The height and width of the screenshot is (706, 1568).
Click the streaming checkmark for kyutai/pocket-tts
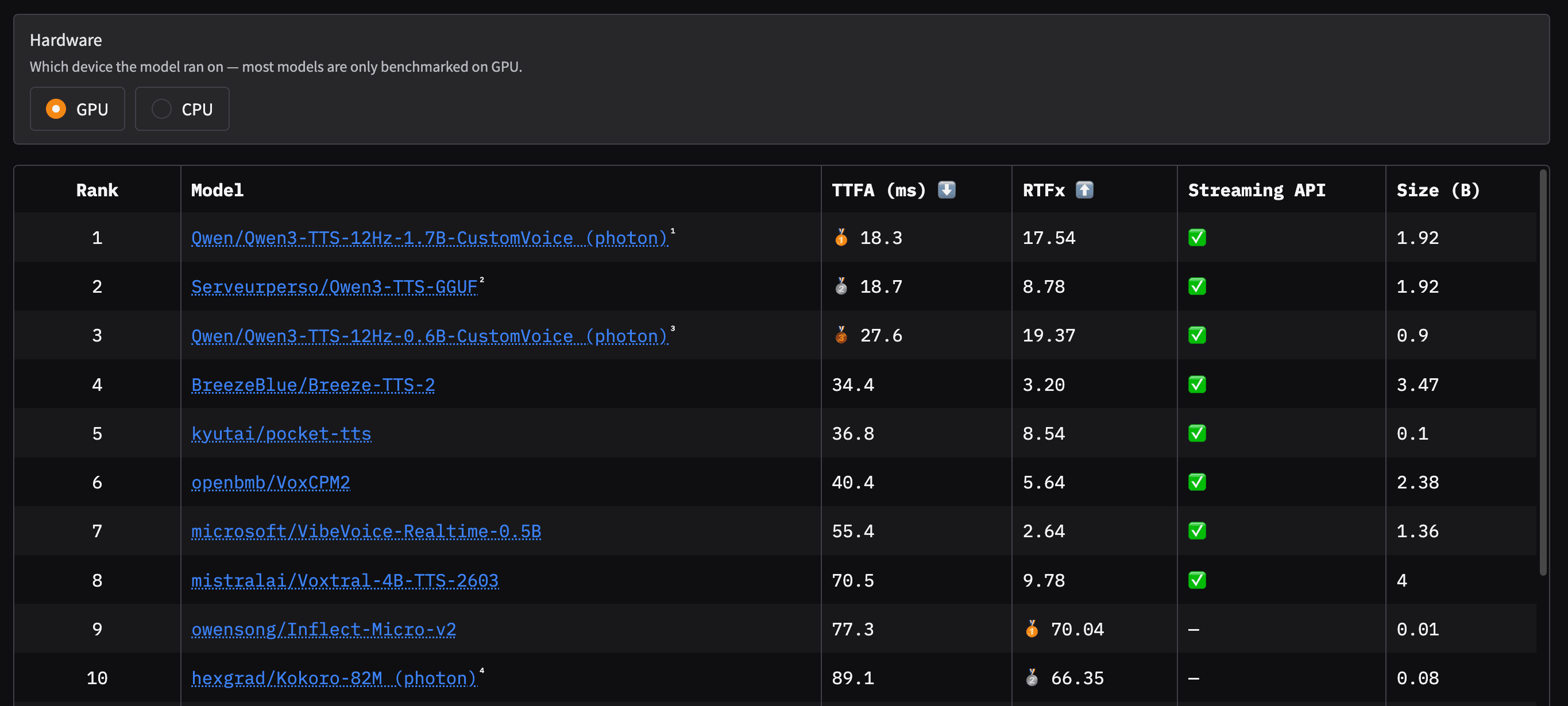tap(1198, 433)
